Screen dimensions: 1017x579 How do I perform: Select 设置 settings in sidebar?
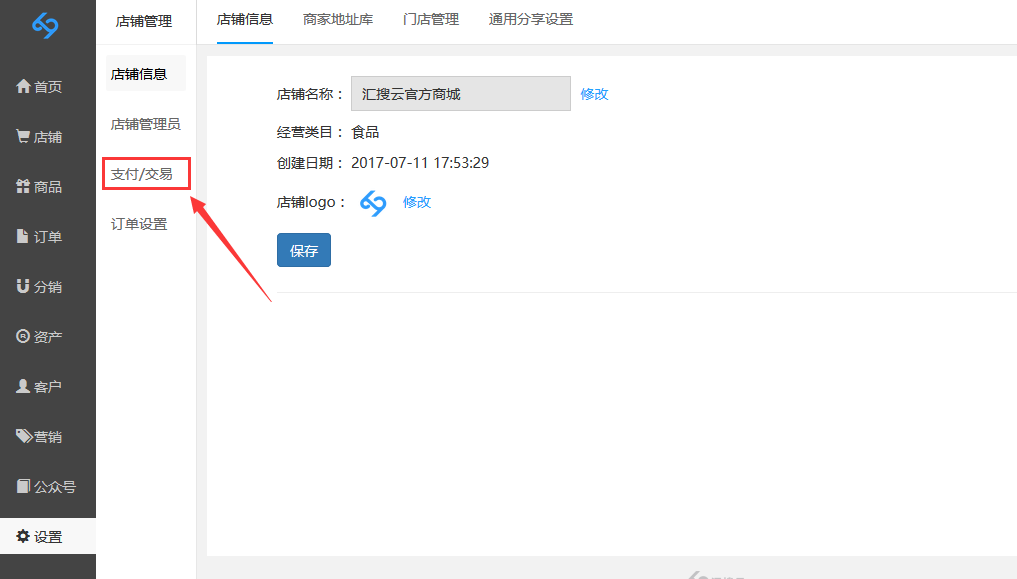(40, 537)
